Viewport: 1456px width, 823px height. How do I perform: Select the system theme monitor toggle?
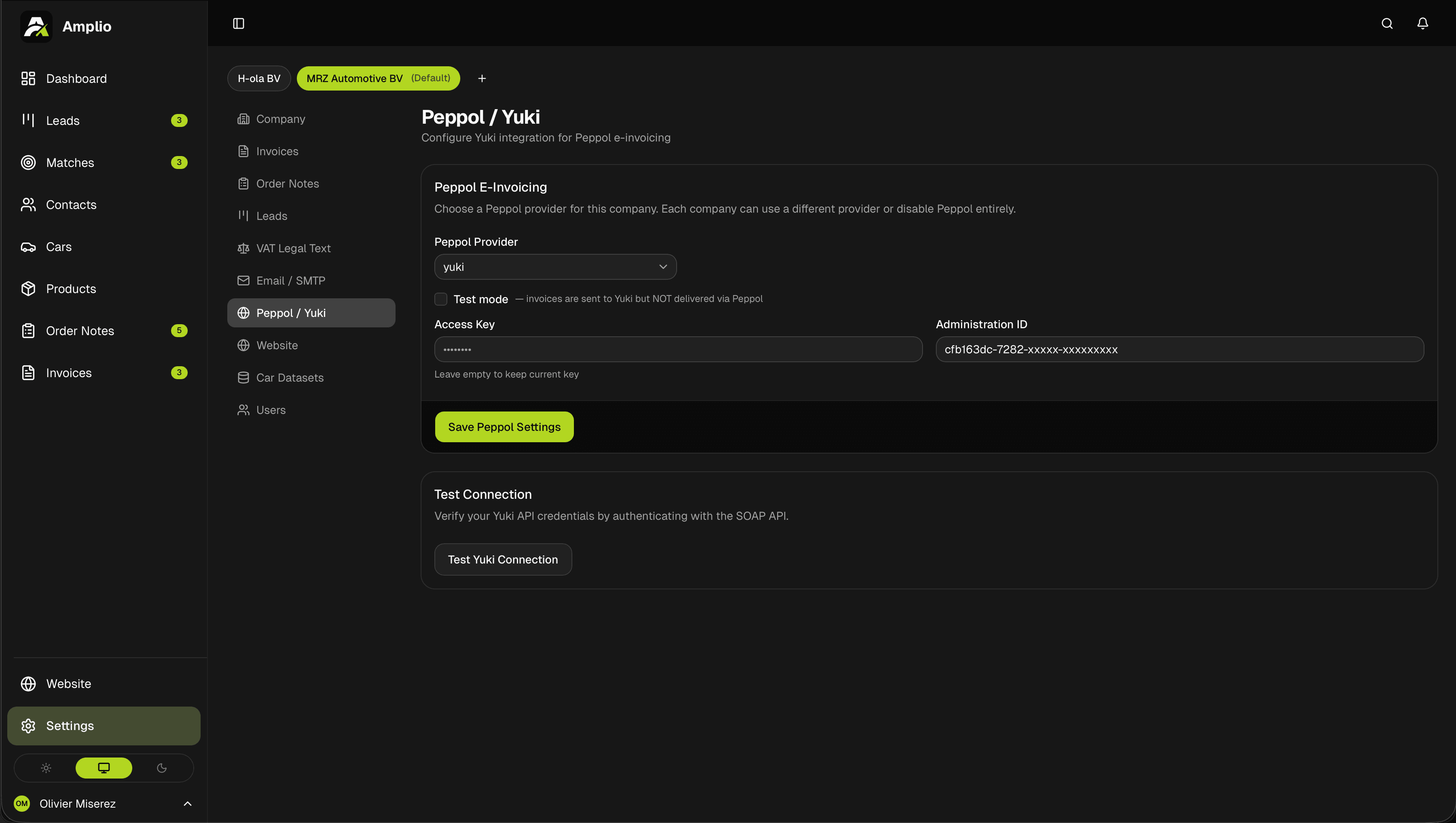[x=104, y=768]
